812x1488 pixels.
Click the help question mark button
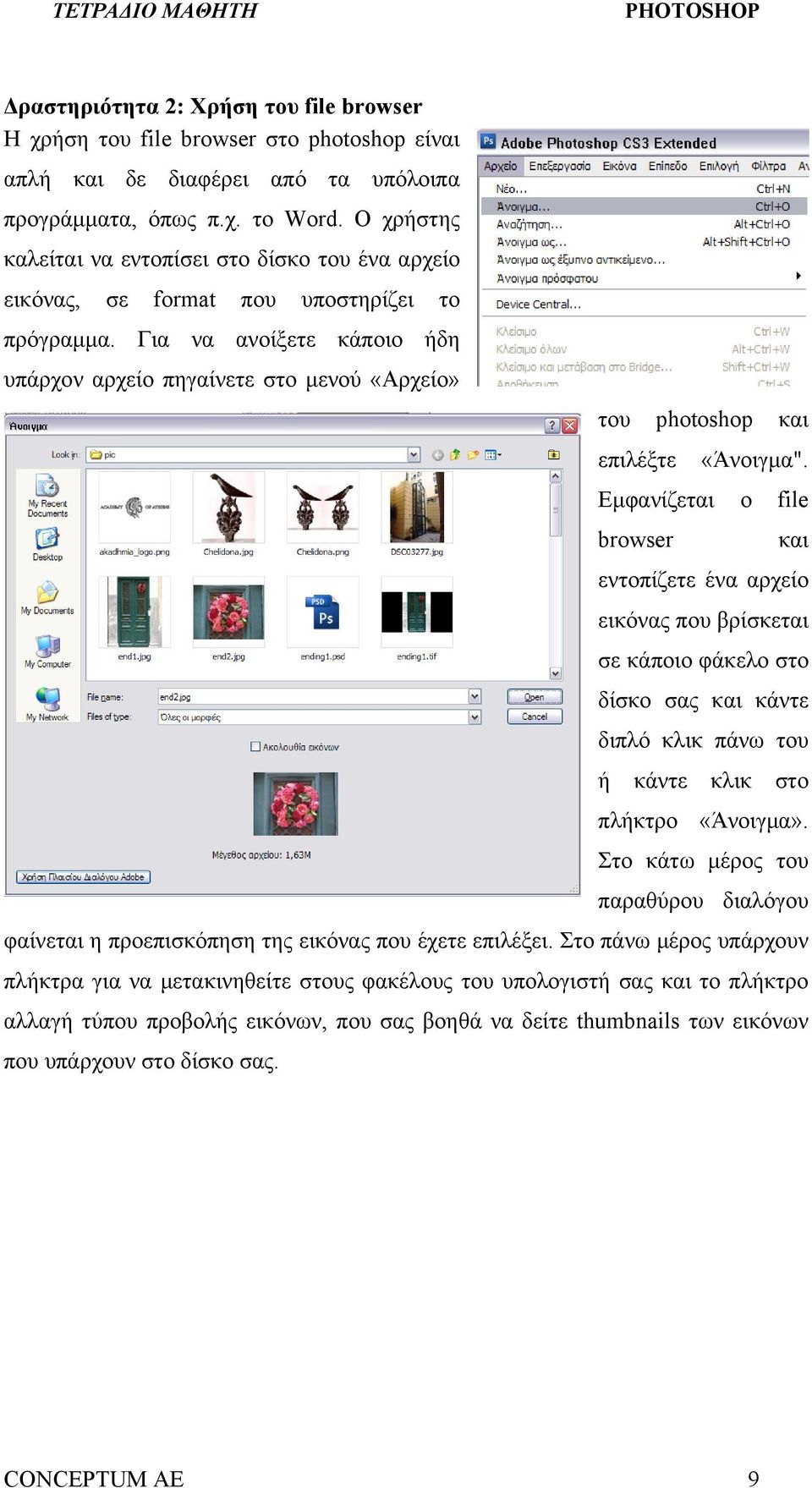[552, 426]
